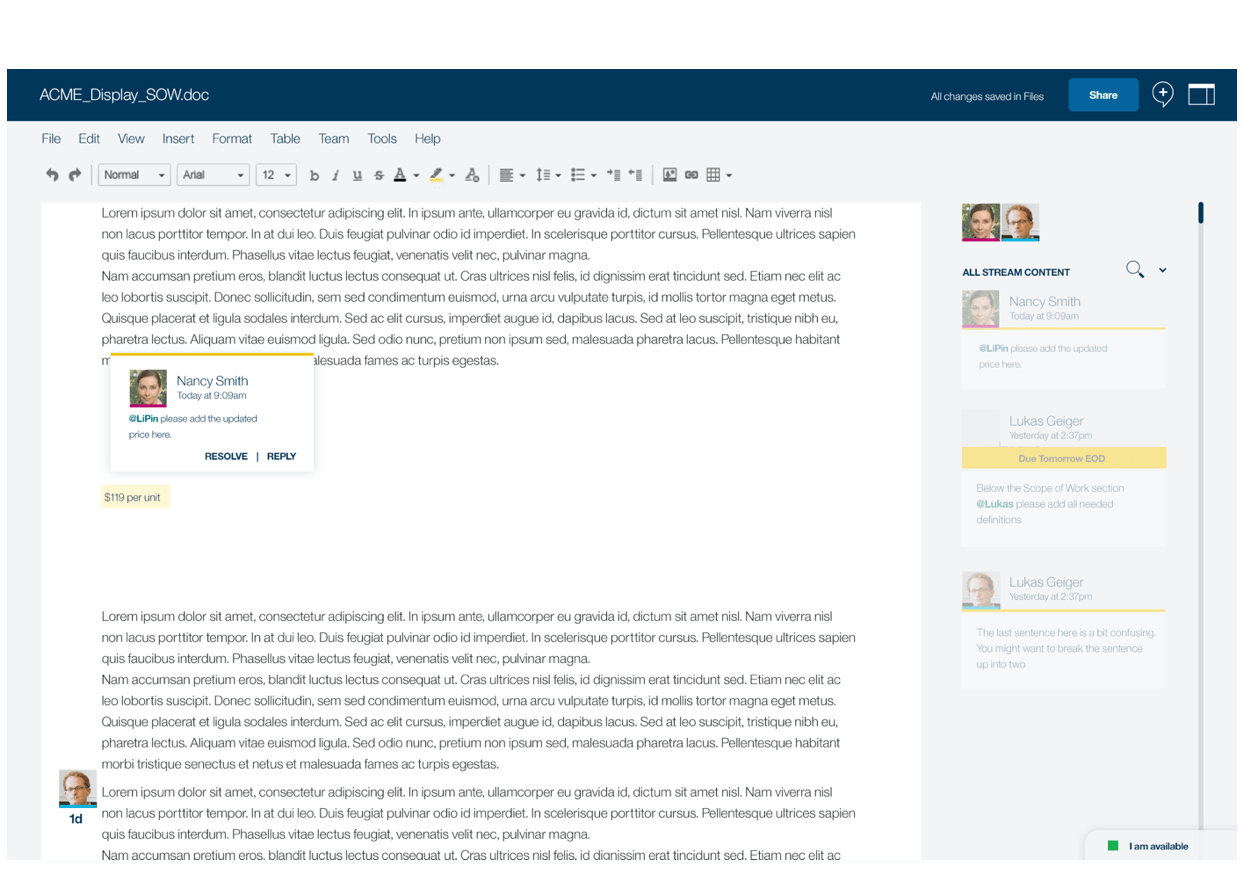Toggle italic formatting
Viewport: 1244px width, 880px height.
[335, 176]
